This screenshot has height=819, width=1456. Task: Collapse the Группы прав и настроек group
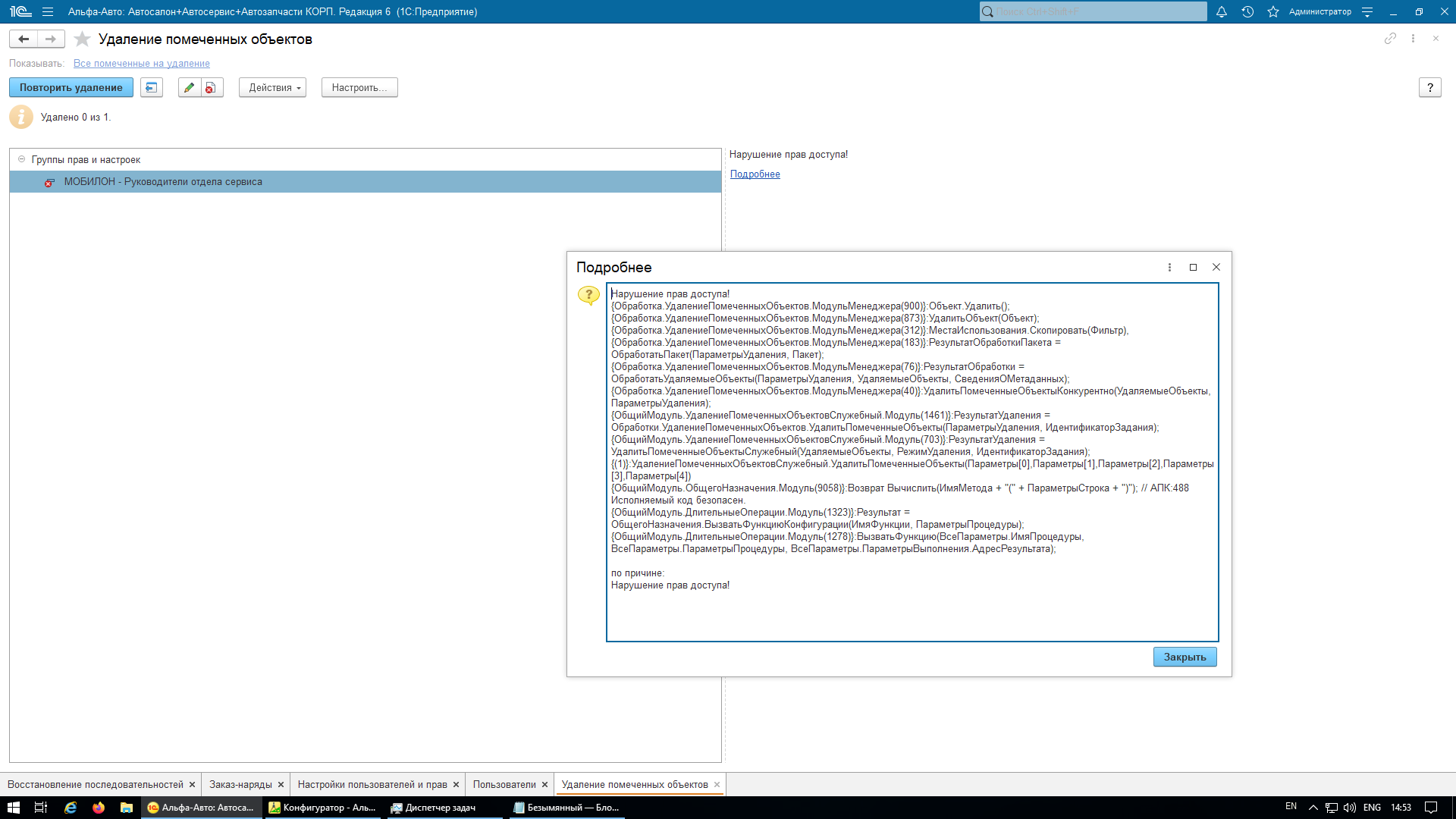[21, 159]
